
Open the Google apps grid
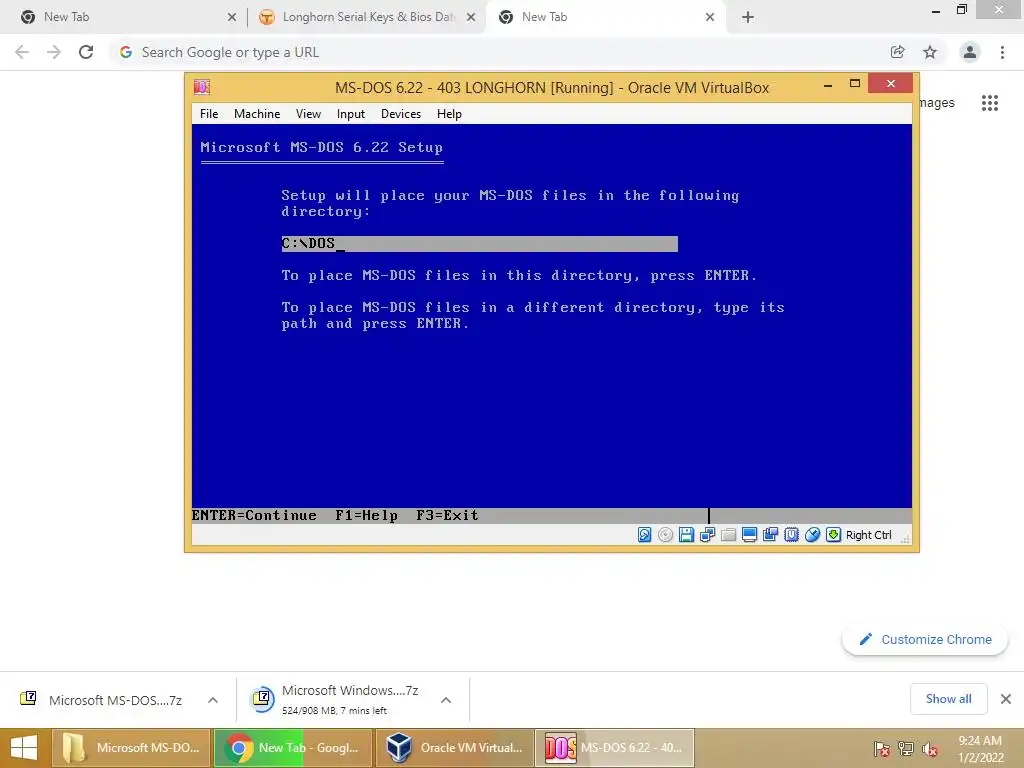pos(990,103)
